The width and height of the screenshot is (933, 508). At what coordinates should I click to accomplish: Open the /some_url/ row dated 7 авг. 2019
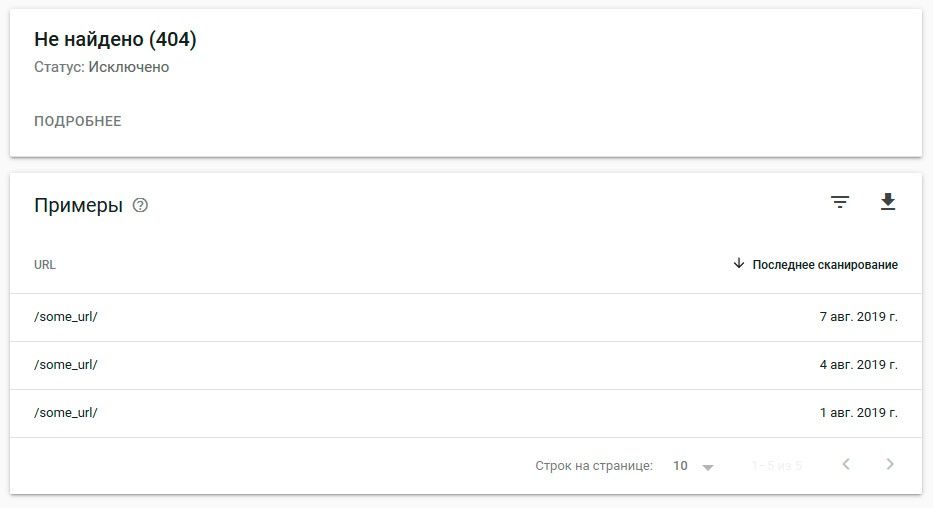pyautogui.click(x=466, y=317)
